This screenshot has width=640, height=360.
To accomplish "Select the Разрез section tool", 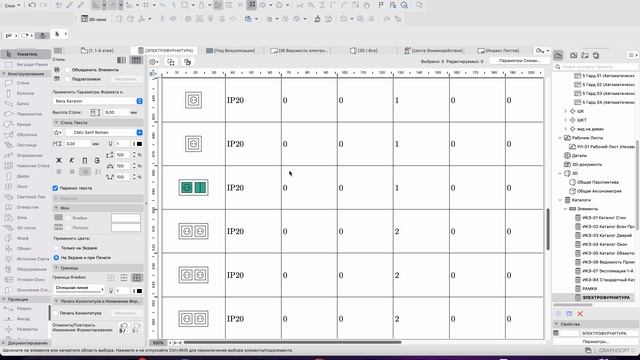I will click(24, 309).
